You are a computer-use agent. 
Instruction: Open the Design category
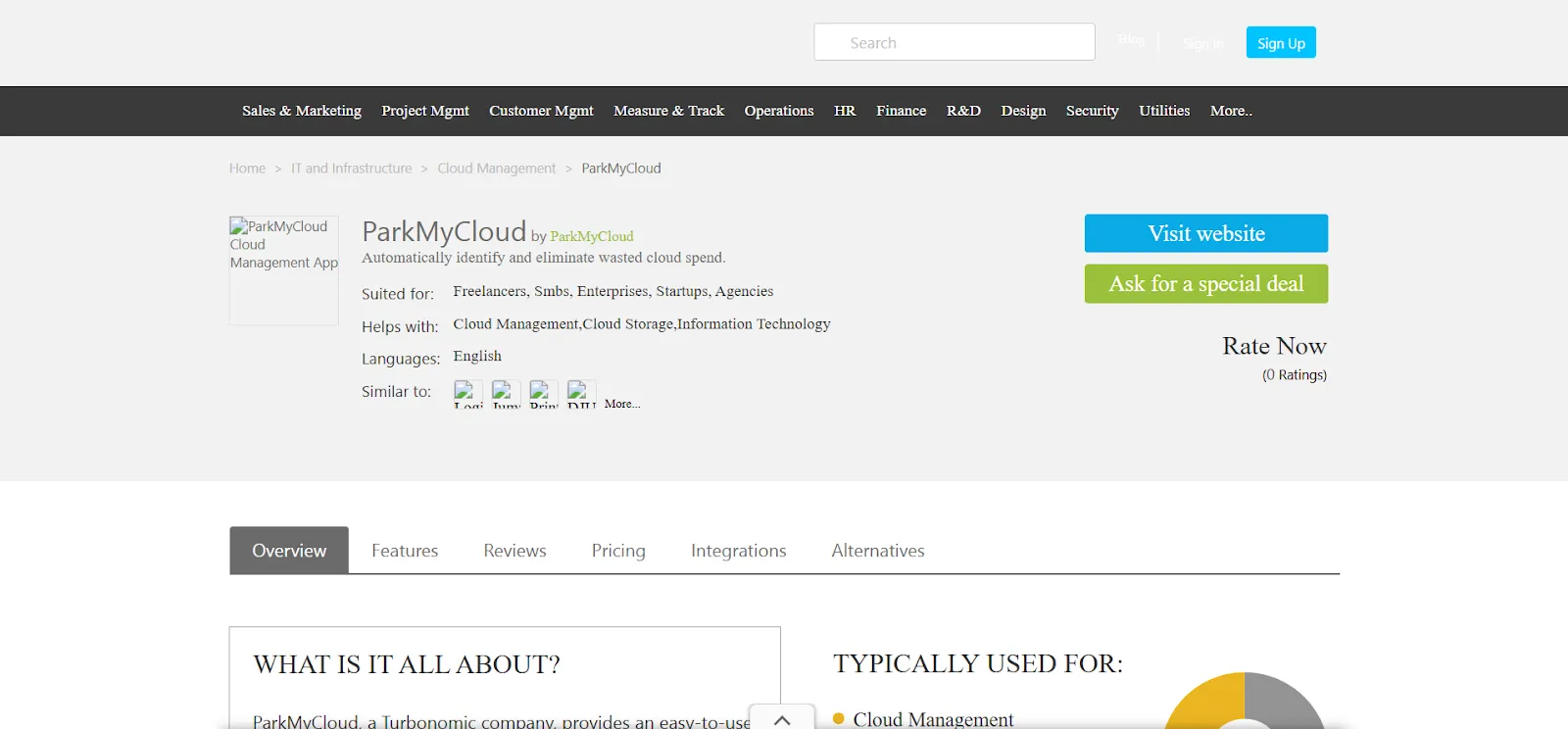pyautogui.click(x=1023, y=111)
